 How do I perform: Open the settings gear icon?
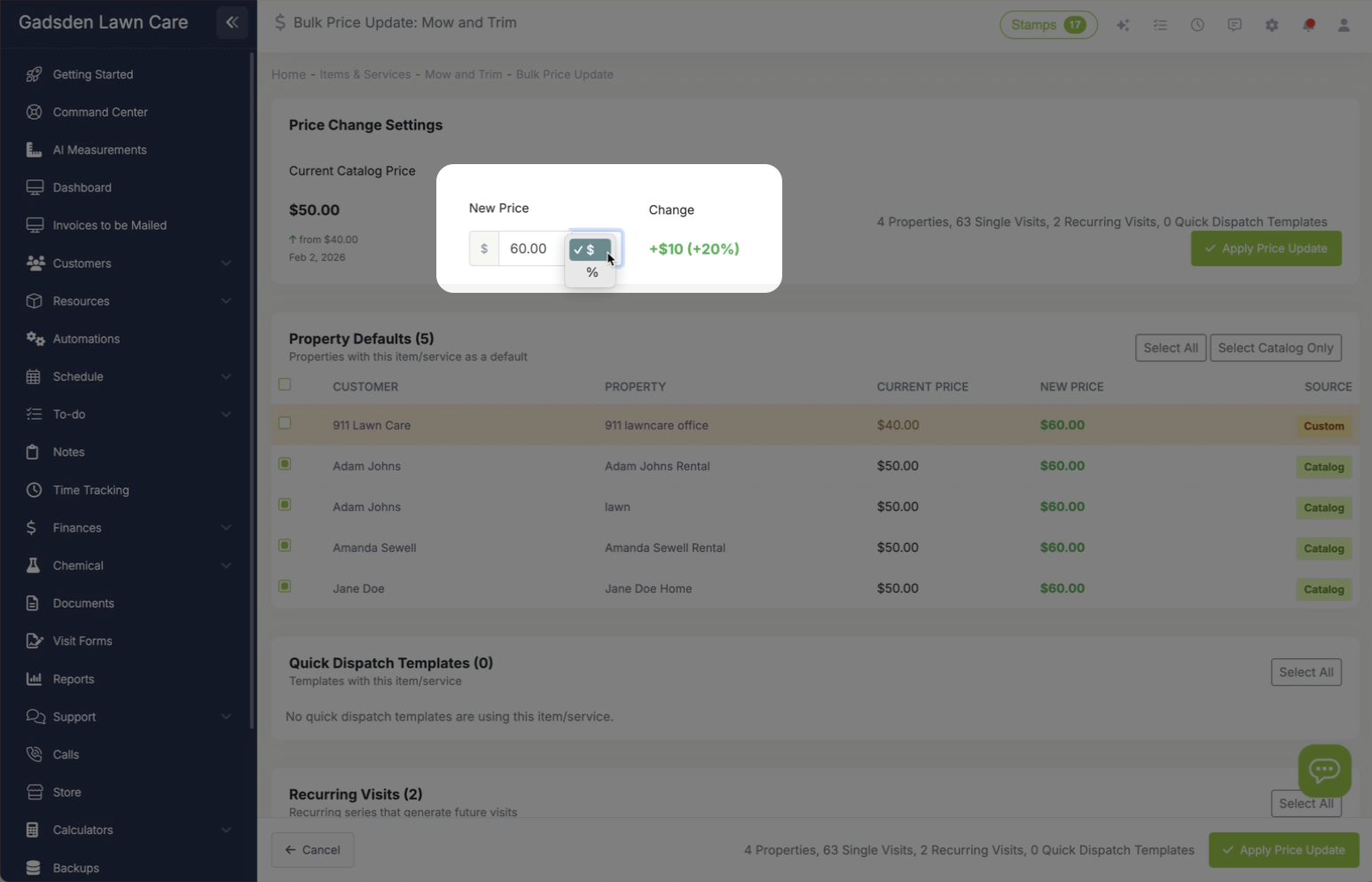1271,24
